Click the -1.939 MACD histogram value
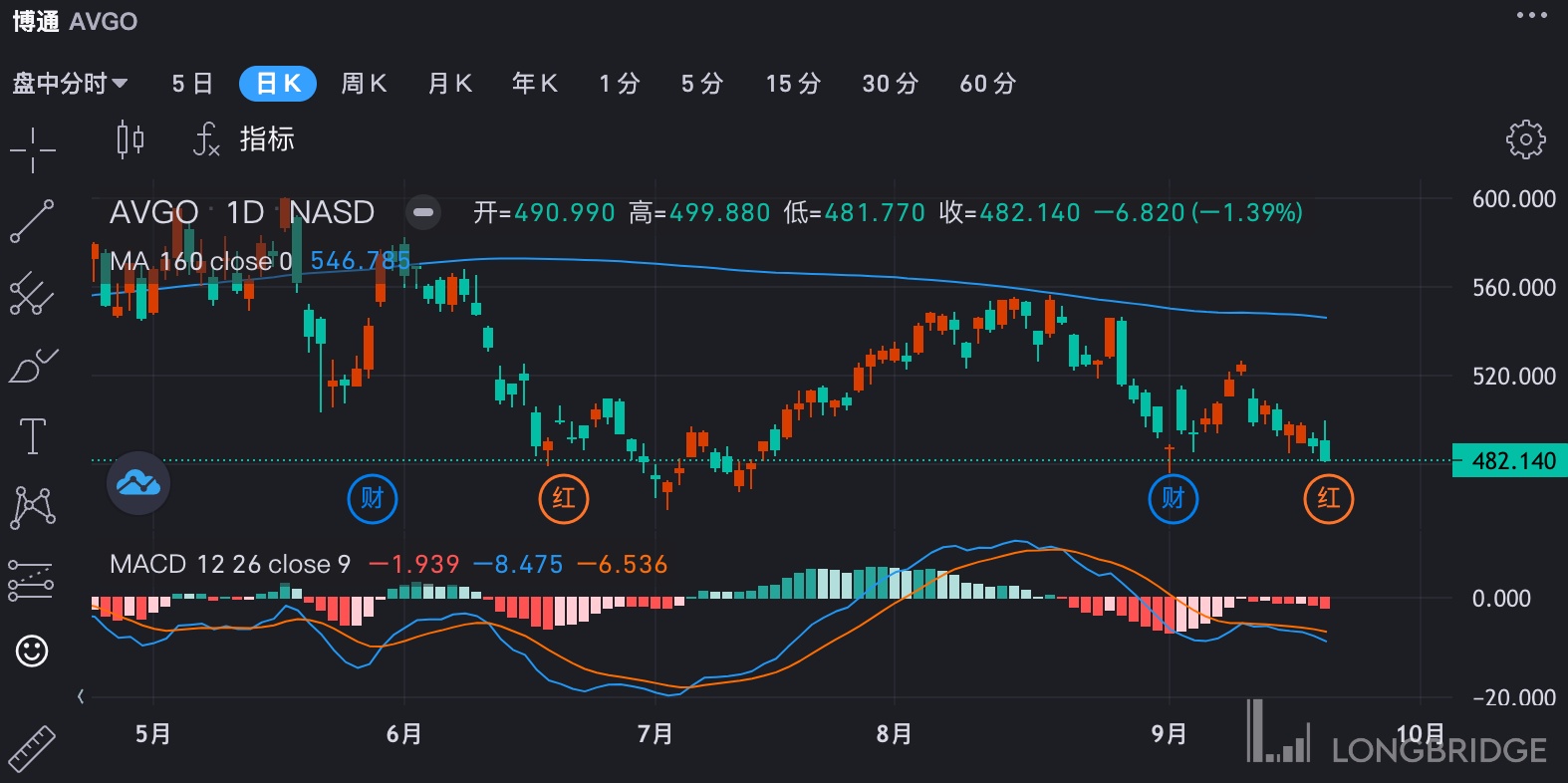The width and height of the screenshot is (1568, 783). coord(414,565)
